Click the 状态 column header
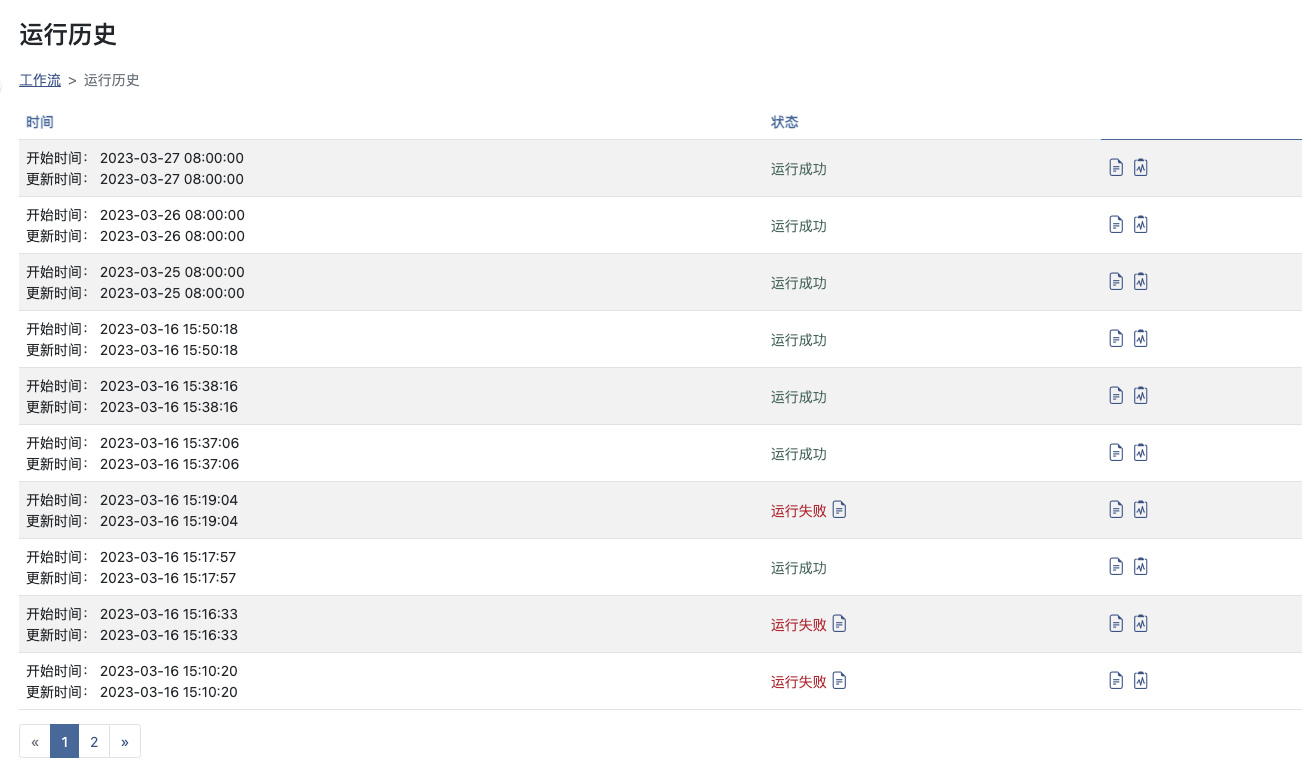The image size is (1311, 766). (x=785, y=122)
